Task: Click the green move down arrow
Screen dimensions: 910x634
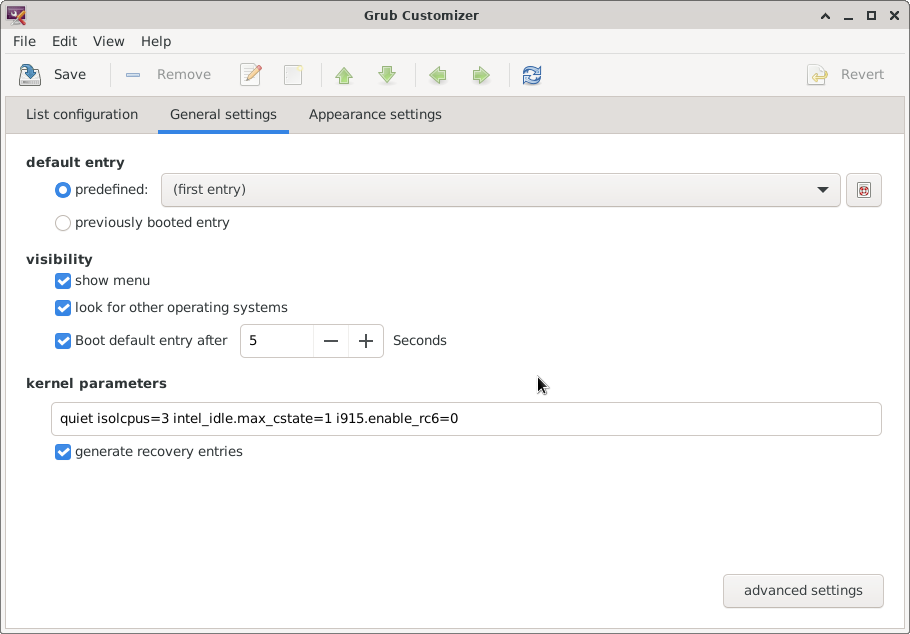Action: [387, 75]
